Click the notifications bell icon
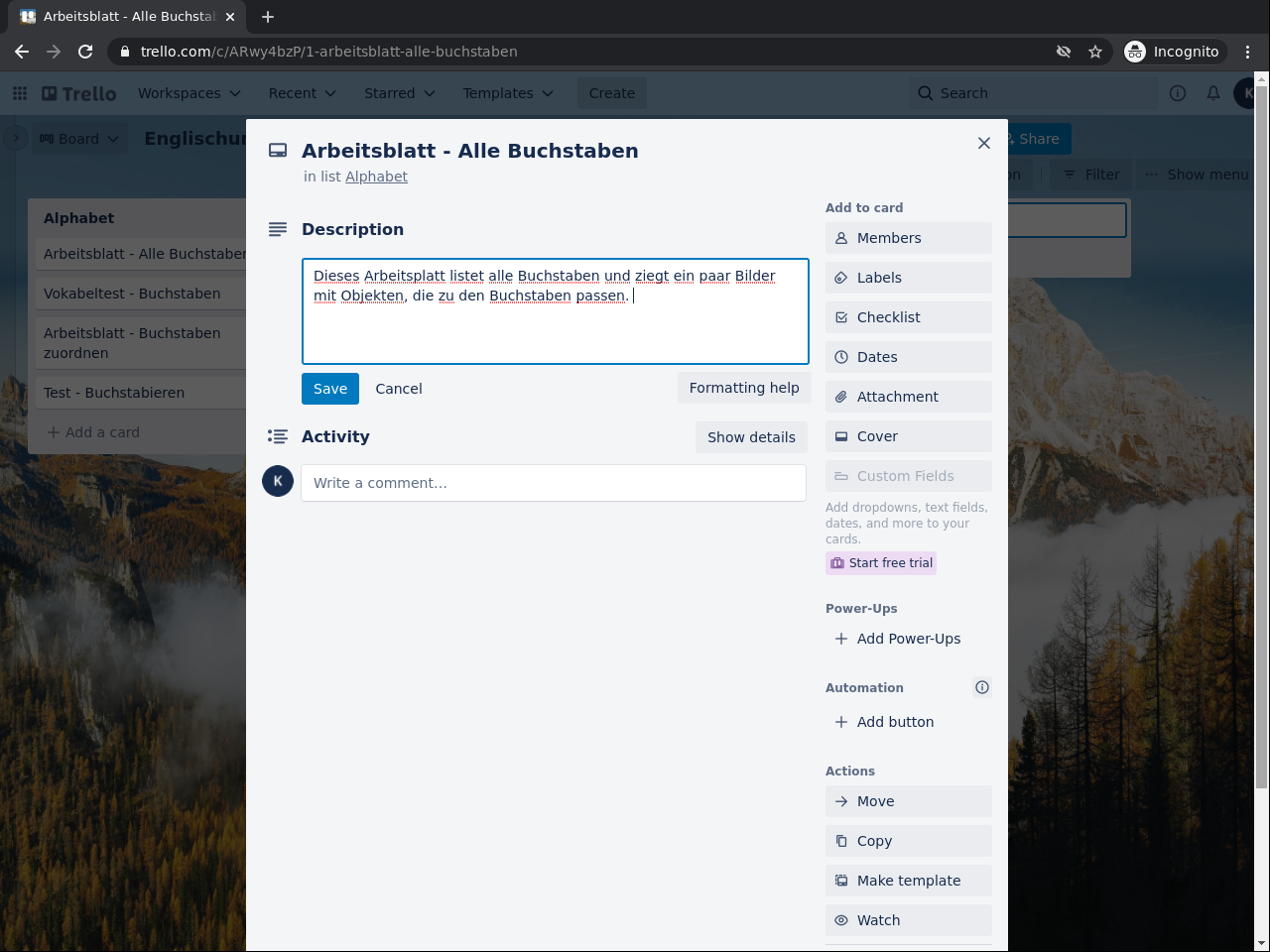The width and height of the screenshot is (1270, 952). click(x=1213, y=93)
